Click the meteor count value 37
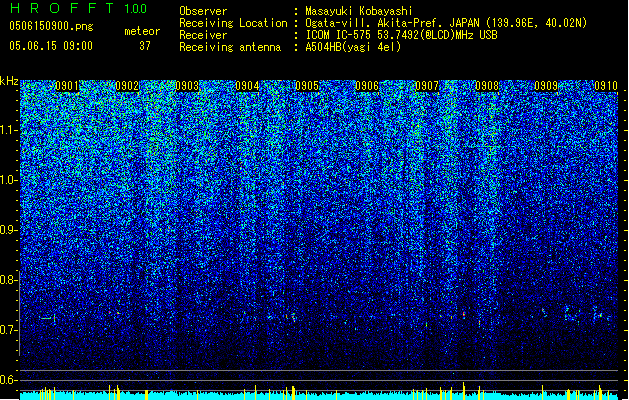The width and height of the screenshot is (629, 400). (x=145, y=46)
